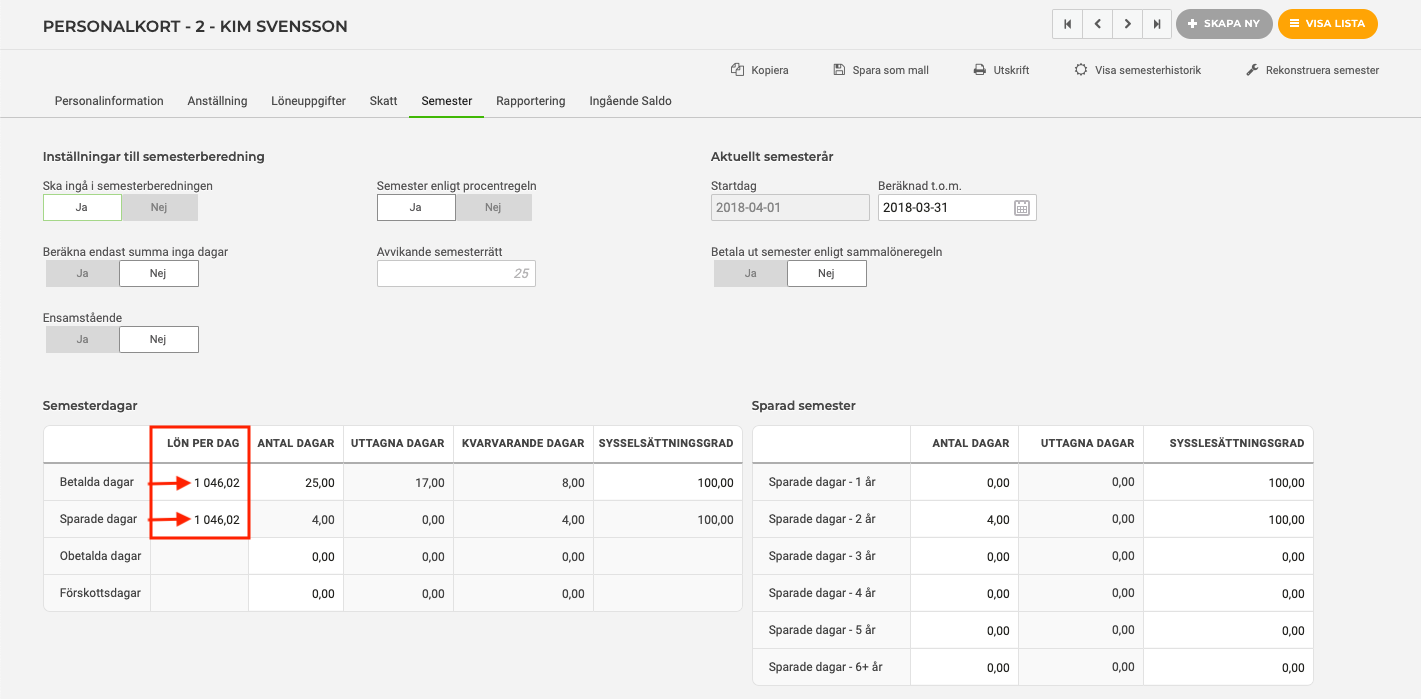
Task: Click Betalda dagar sysselsättningsgrad 100,00 field
Action: (x=668, y=483)
